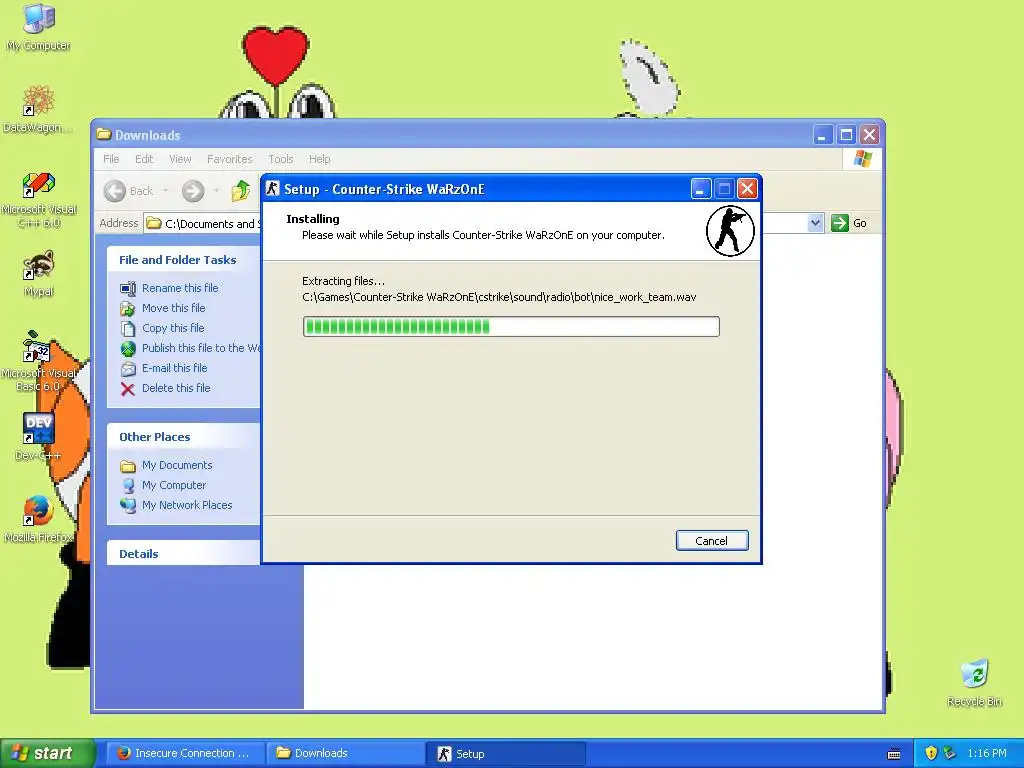Click the 'Extracting files...' status text

344,281
